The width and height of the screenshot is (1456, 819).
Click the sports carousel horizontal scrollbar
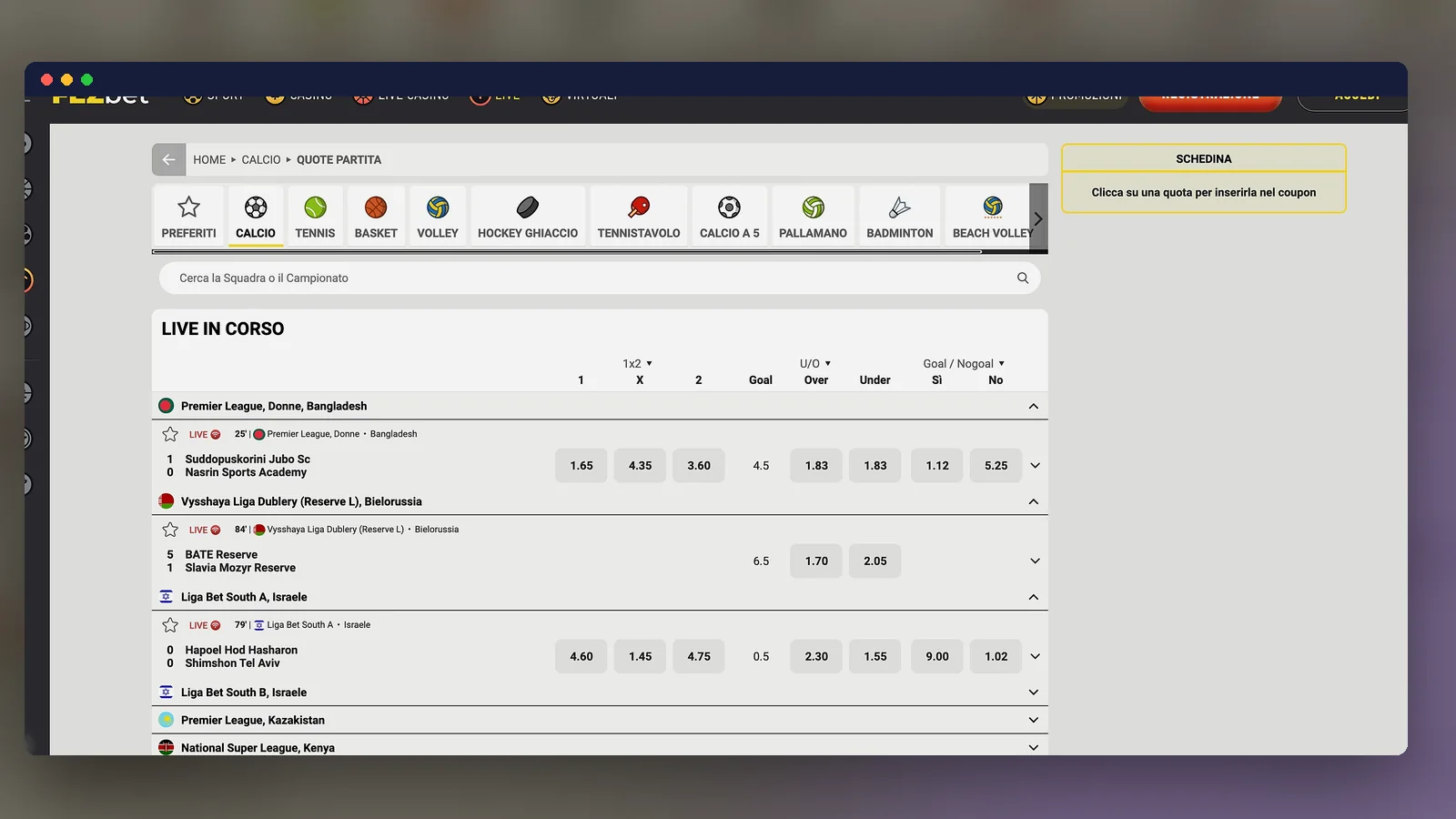click(567, 251)
